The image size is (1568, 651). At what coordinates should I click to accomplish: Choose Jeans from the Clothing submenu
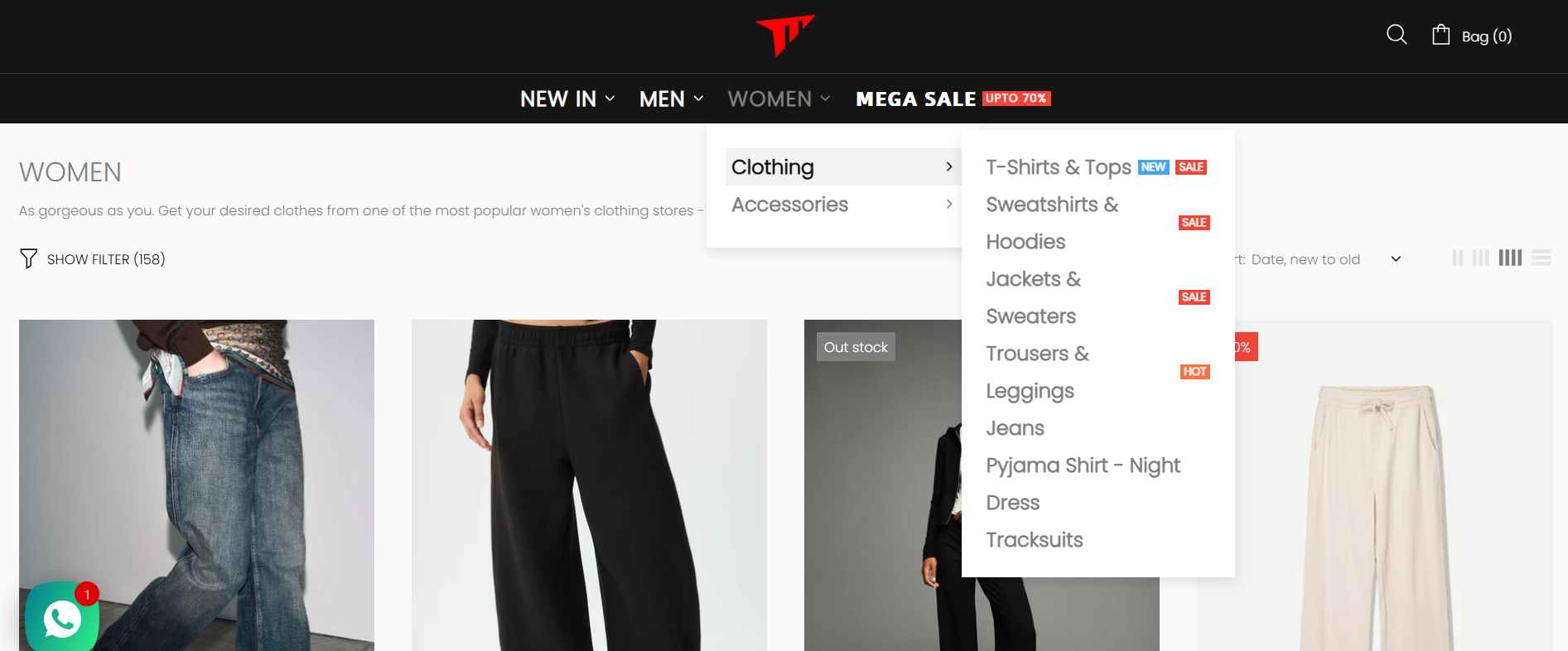click(x=1015, y=428)
